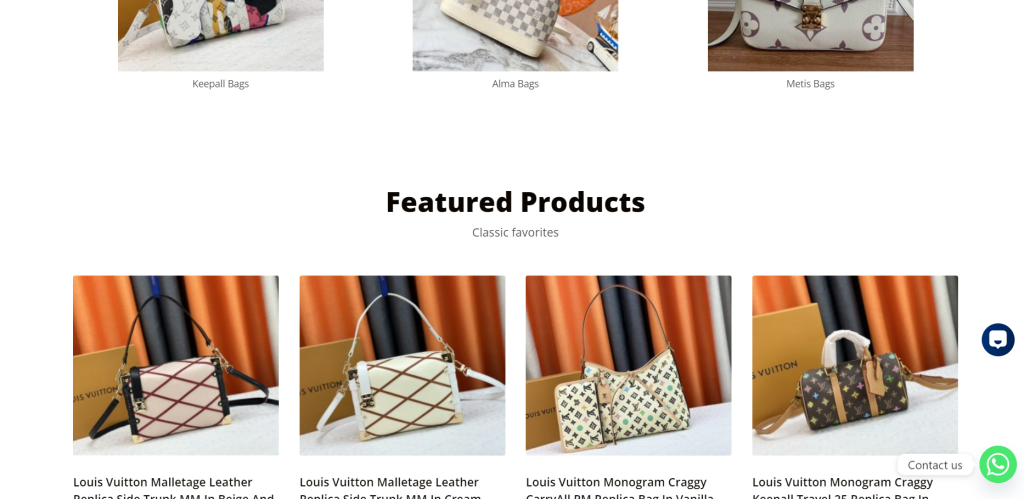This screenshot has width=1024, height=499.
Task: Open the Craggy Keepall Travel 25 photo
Action: click(x=855, y=365)
